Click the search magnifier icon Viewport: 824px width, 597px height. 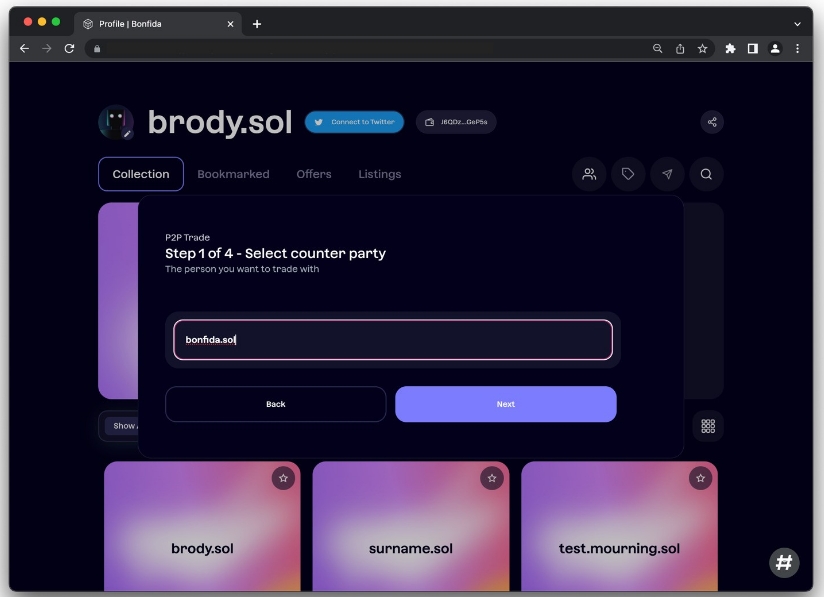point(706,174)
